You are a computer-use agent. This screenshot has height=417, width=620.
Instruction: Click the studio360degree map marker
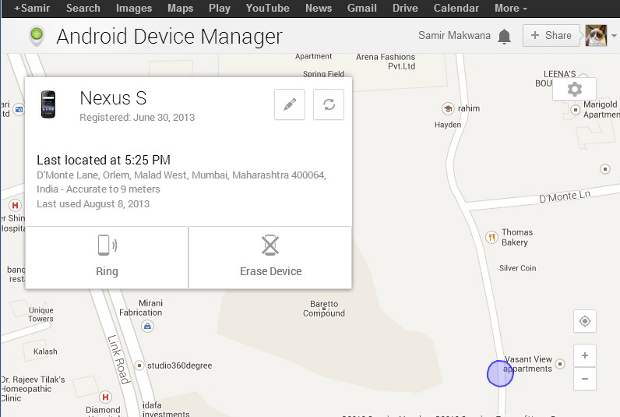(x=139, y=366)
